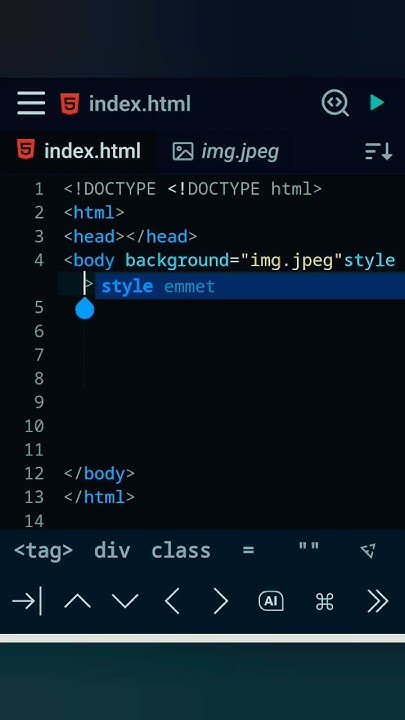
Task: Select the style emmet suggestion
Action: click(x=250, y=286)
